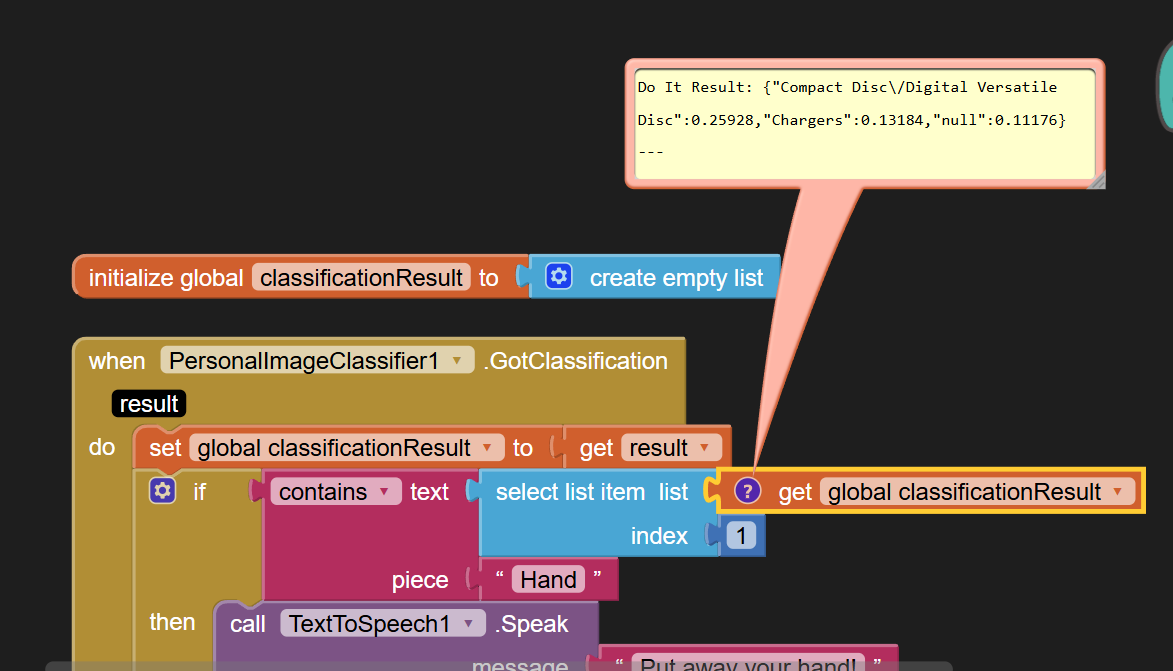Viewport: 1173px width, 671px height.
Task: Click the classificationResult variable name field
Action: tap(361, 278)
